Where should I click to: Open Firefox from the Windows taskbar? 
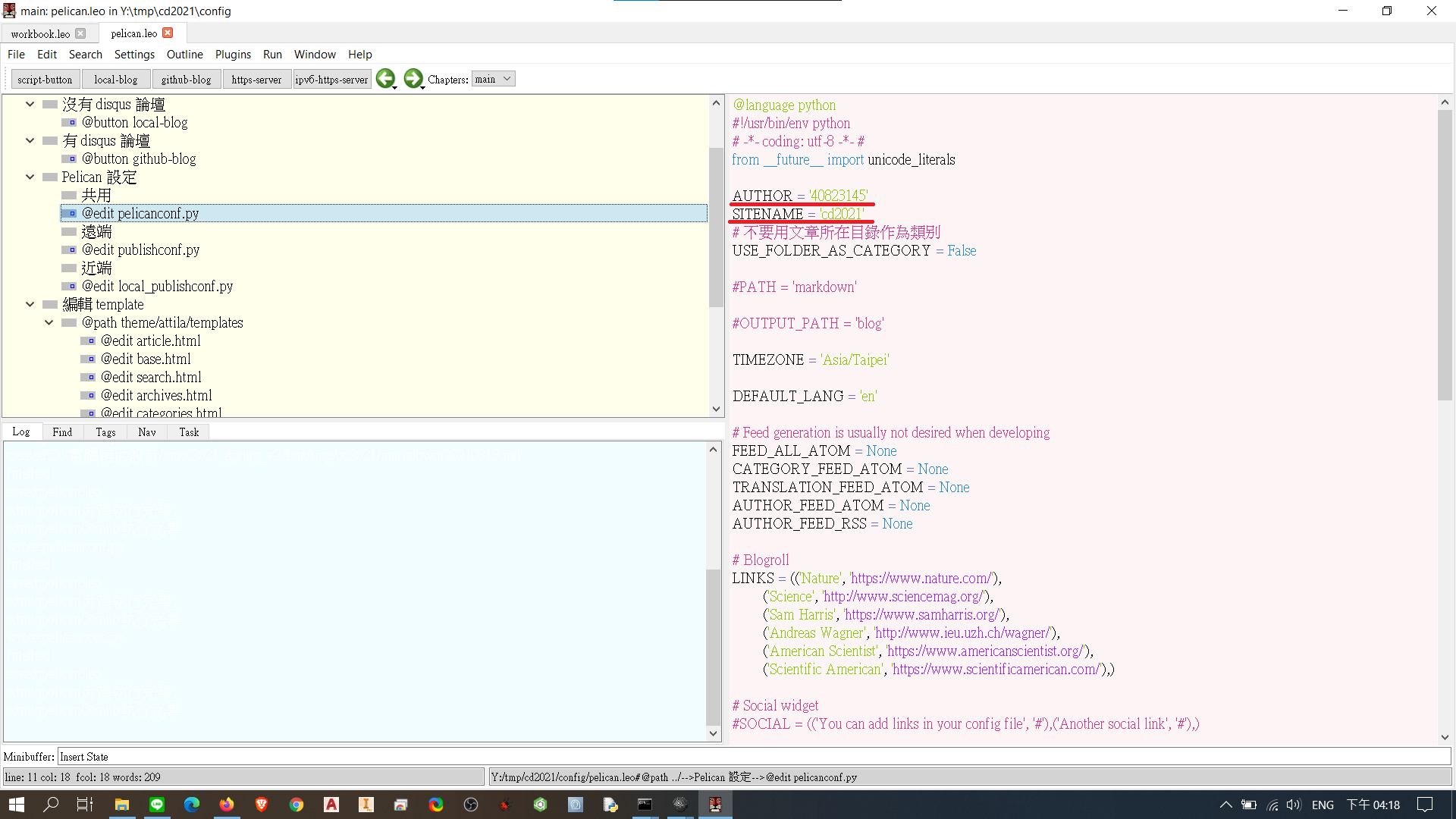227,805
